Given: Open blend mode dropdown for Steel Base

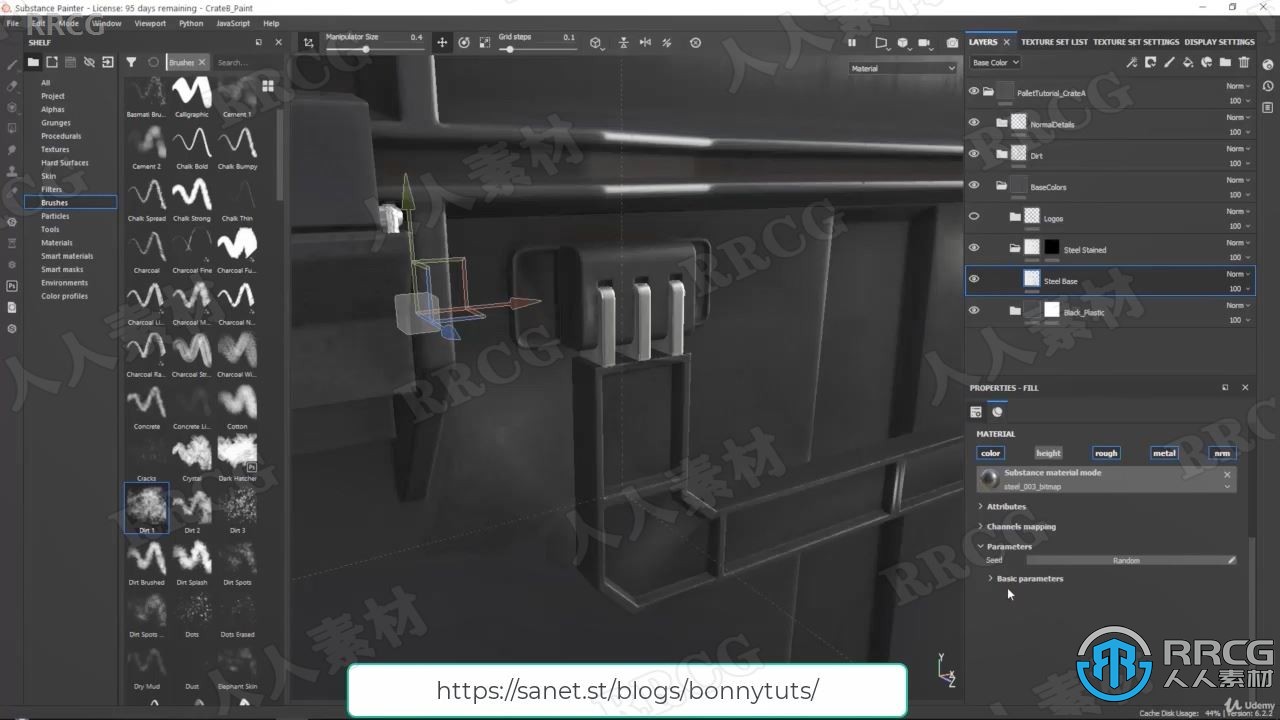Looking at the screenshot, I should click(1238, 274).
